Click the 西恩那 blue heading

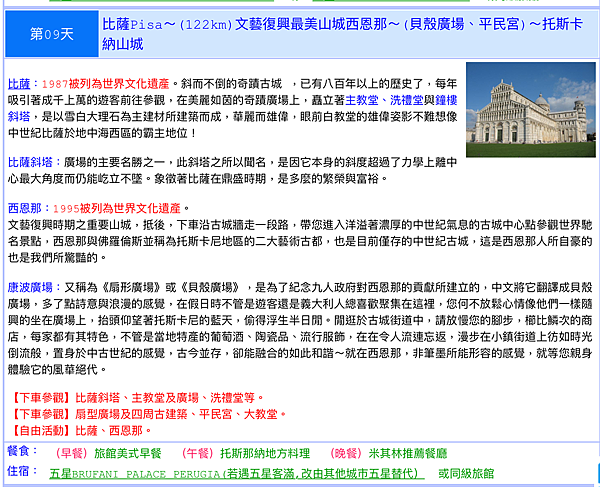(x=24, y=208)
